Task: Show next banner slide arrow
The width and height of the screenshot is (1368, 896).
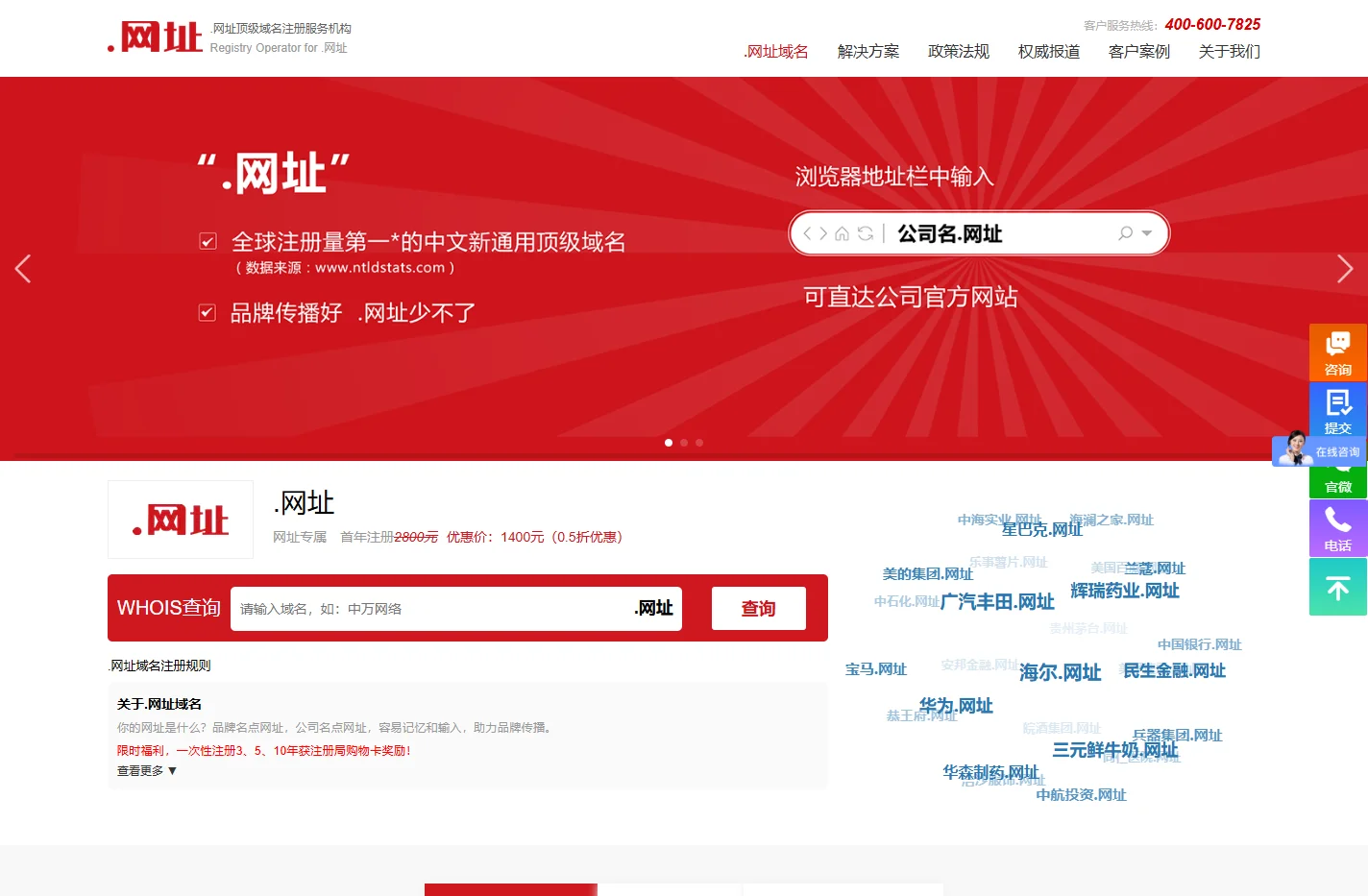Action: pyautogui.click(x=1345, y=269)
